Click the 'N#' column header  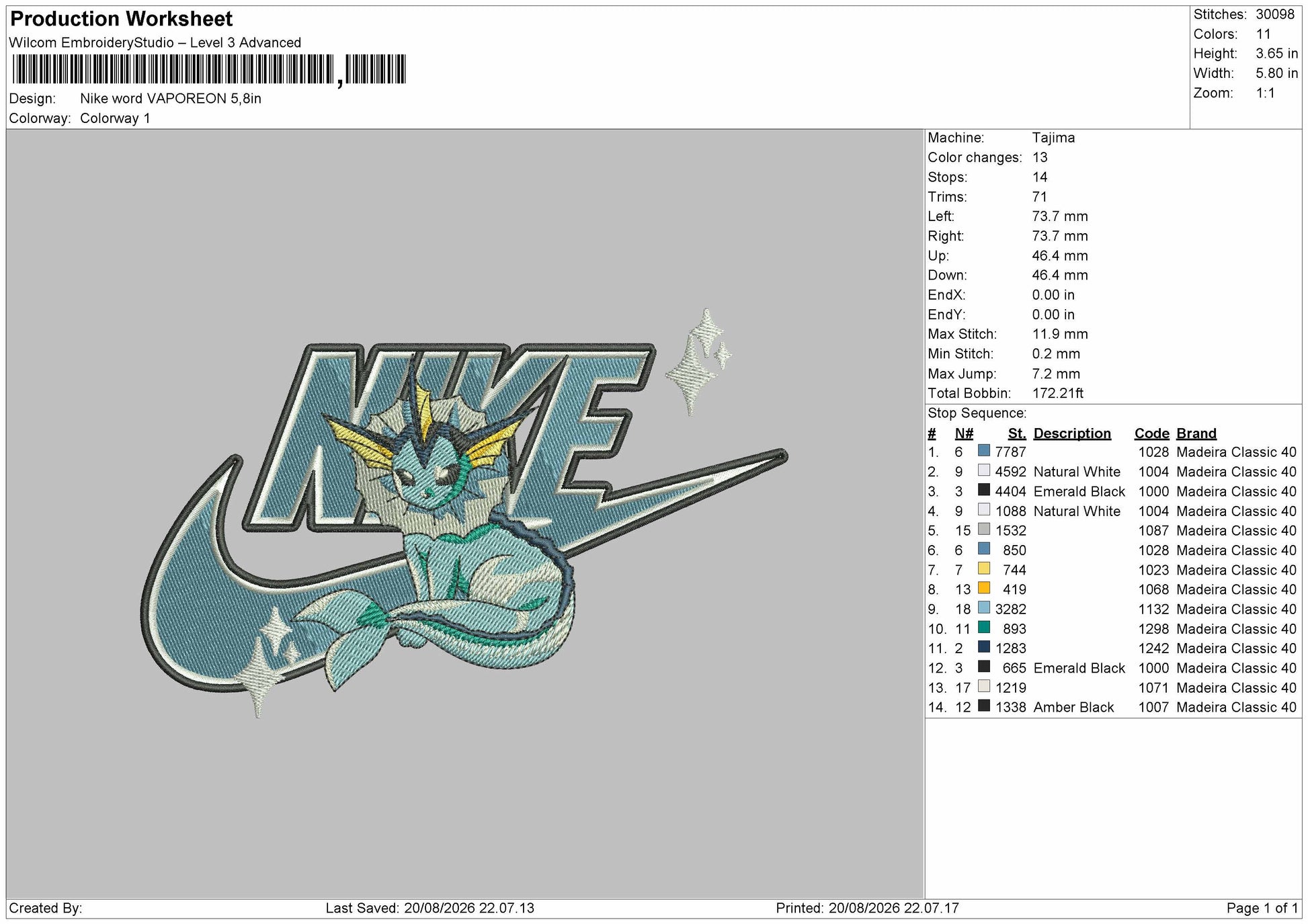click(964, 433)
